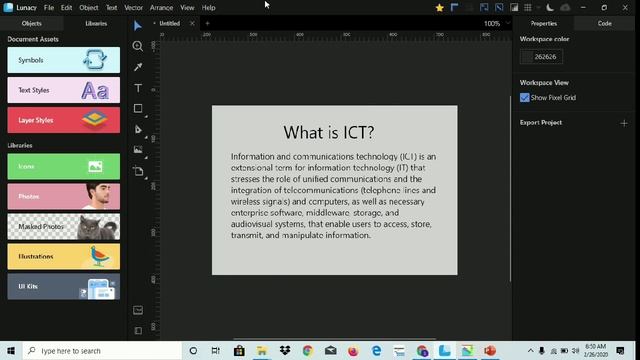The height and width of the screenshot is (360, 640).
Task: Open the Object menu
Action: point(89,7)
